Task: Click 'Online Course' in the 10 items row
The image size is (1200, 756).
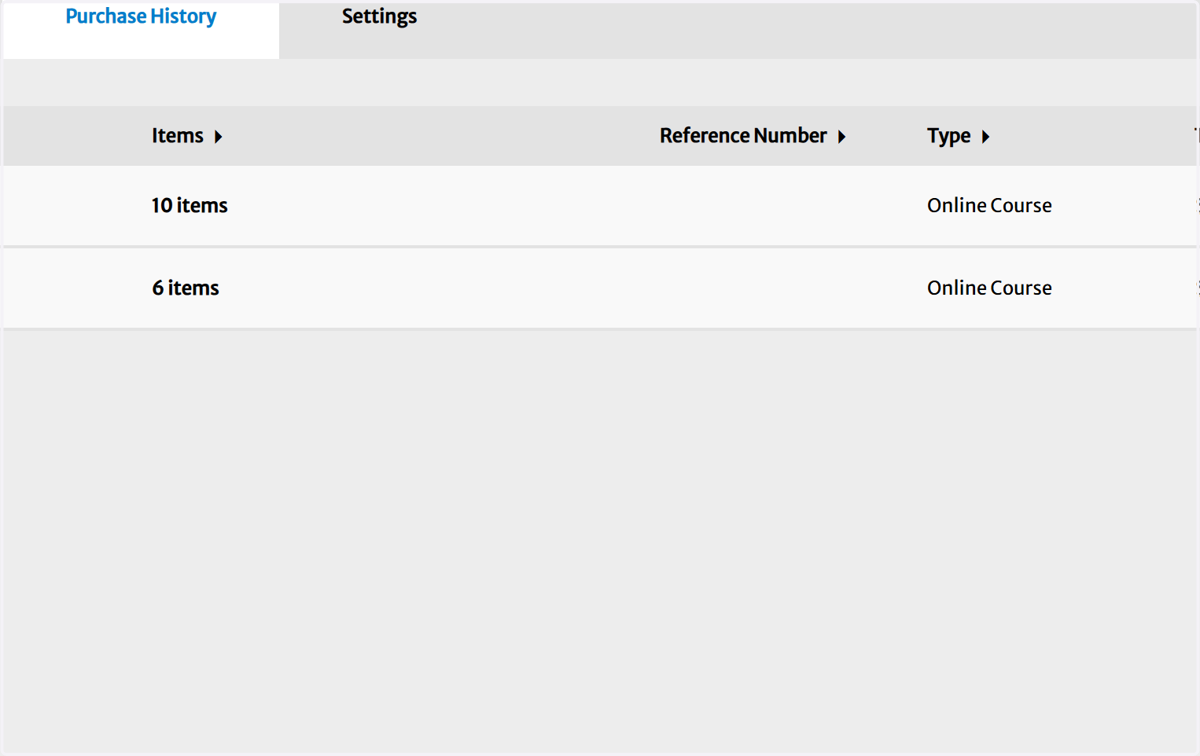Action: 989,205
